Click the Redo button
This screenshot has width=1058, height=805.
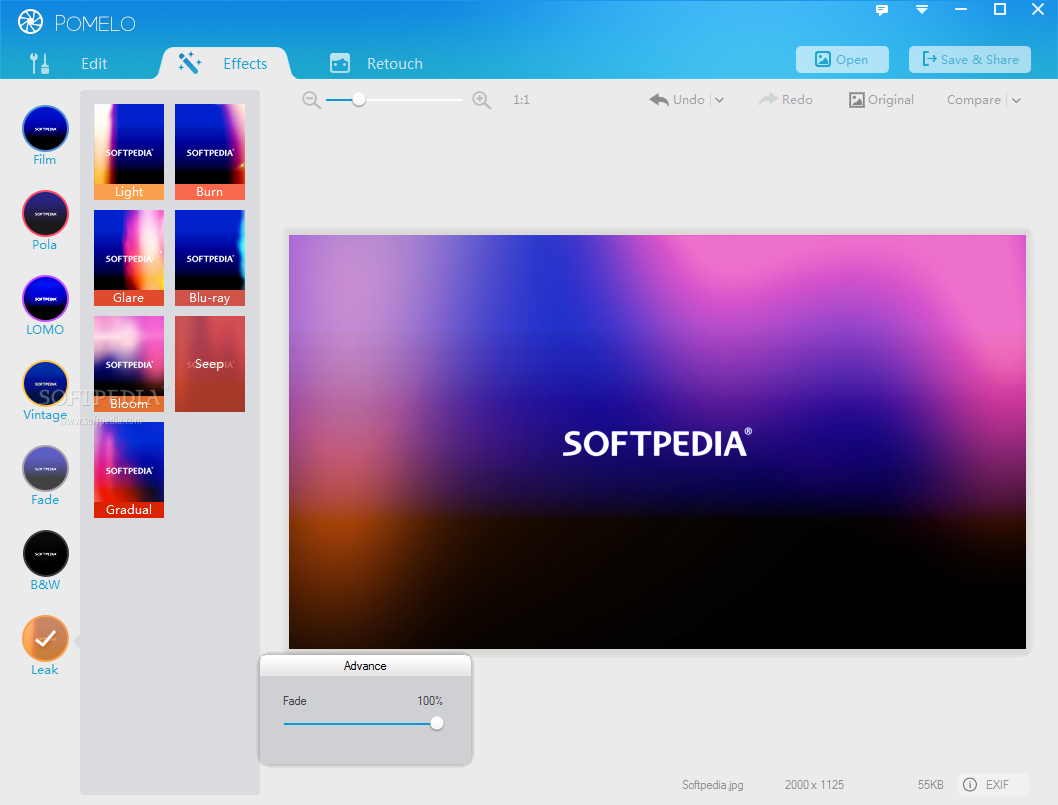[785, 100]
